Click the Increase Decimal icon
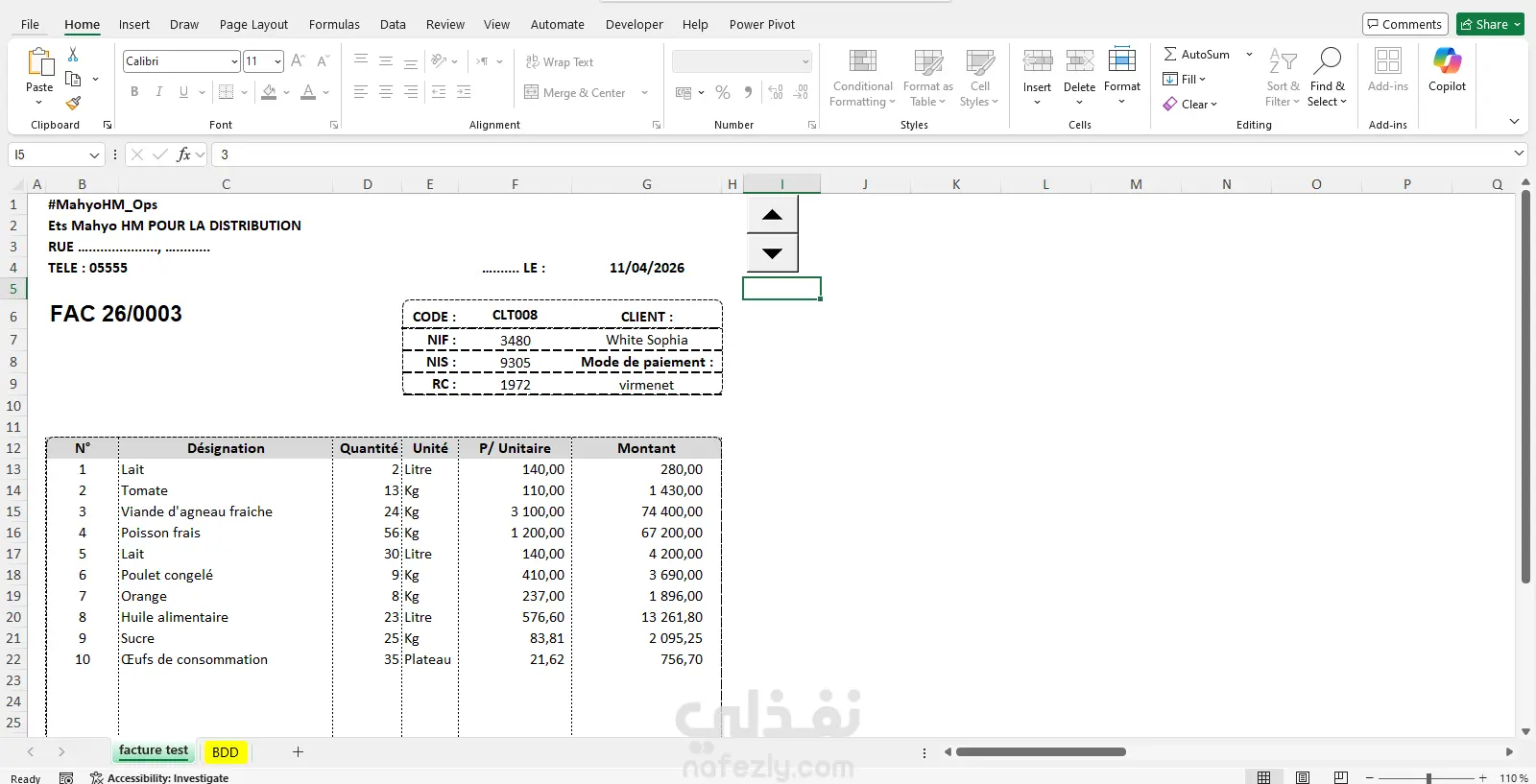 coord(776,92)
